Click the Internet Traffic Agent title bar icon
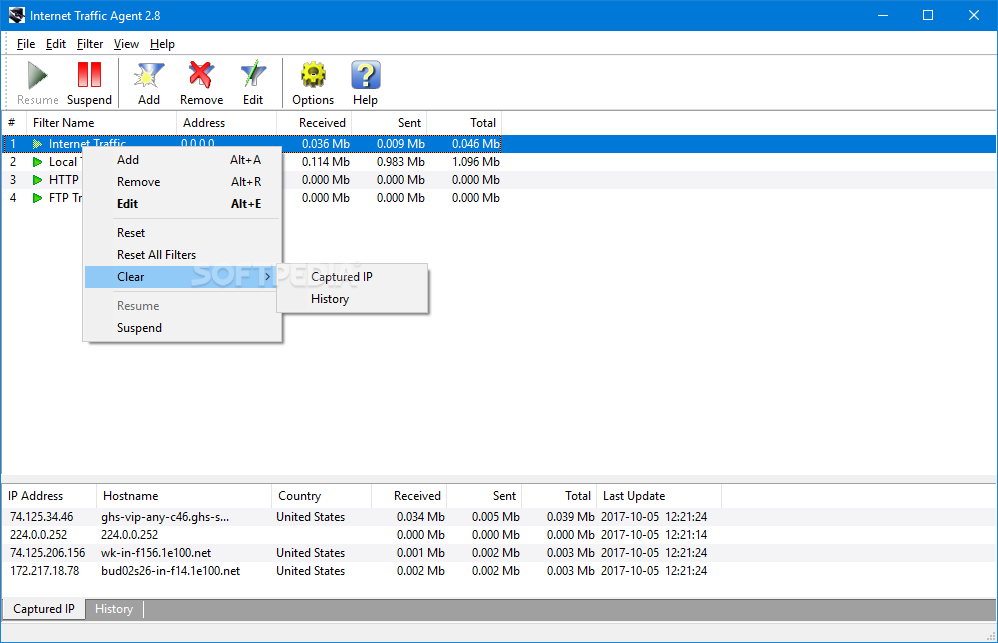The height and width of the screenshot is (643, 998). click(17, 15)
